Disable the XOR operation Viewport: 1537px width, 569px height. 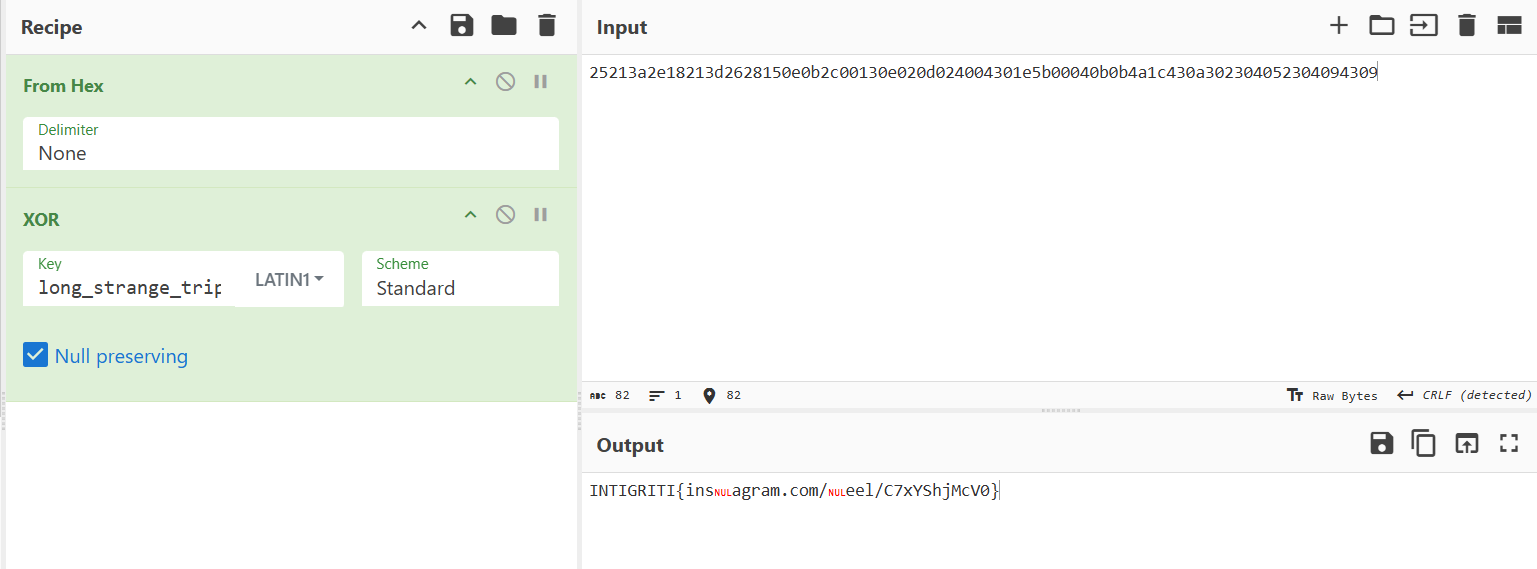pos(506,214)
